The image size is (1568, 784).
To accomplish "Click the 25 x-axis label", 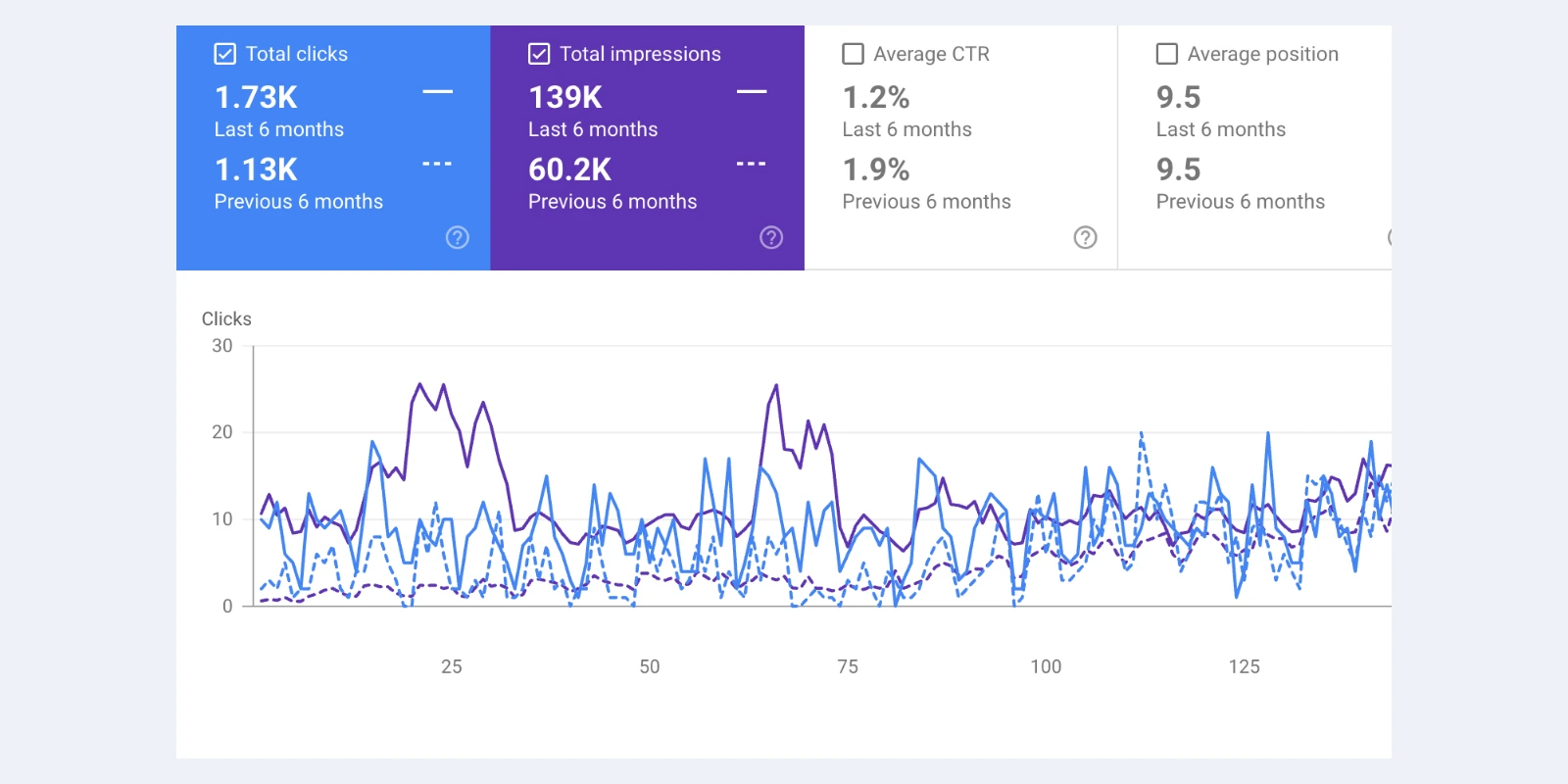I will tap(452, 666).
